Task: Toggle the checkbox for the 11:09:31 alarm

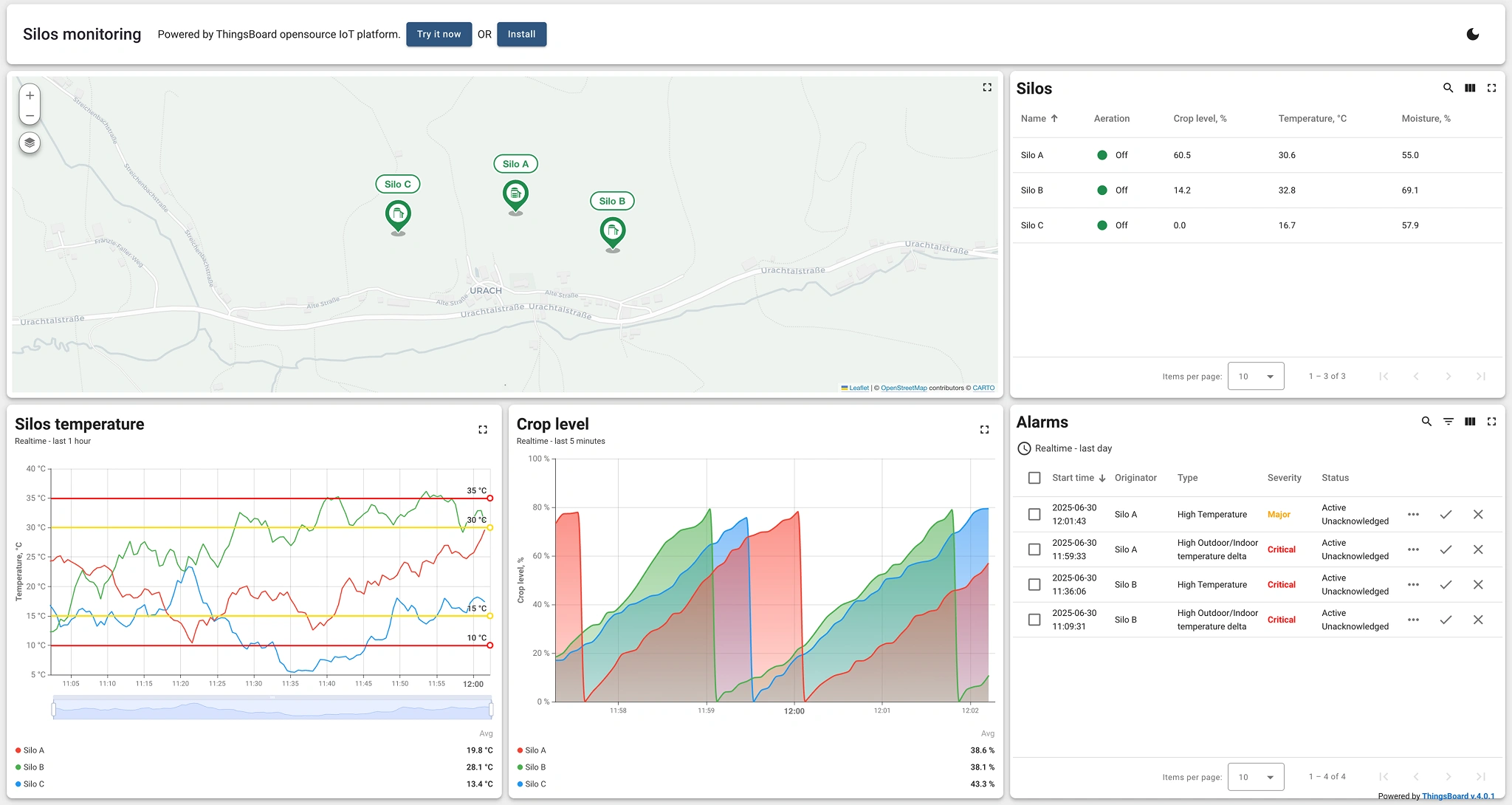Action: tap(1034, 620)
